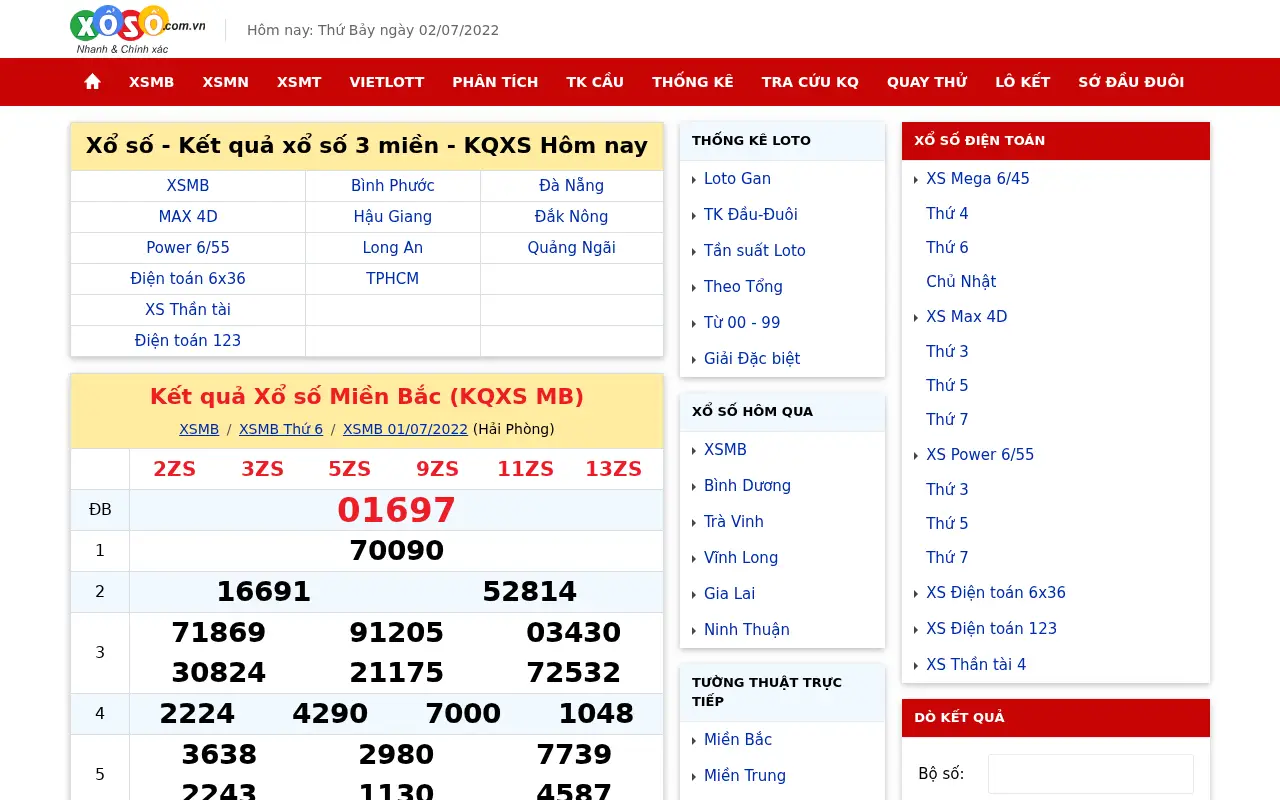Click the Bộ số input field
This screenshot has height=800, width=1280.
coord(1091,774)
